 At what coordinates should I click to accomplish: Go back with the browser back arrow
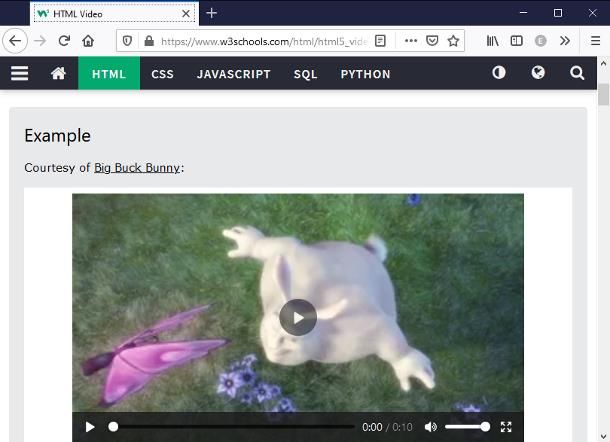click(15, 40)
